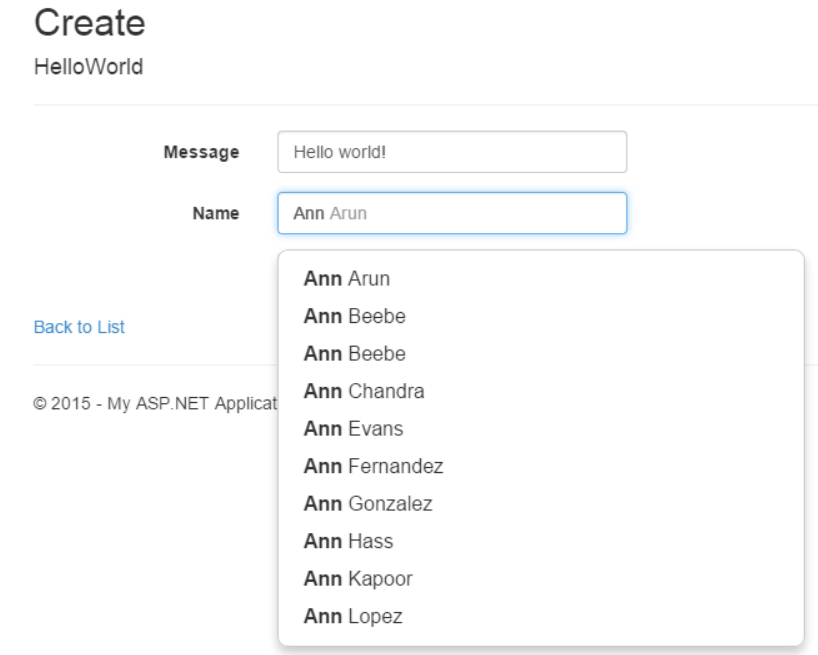Select the Ann Lopez suggestion
The width and height of the screenshot is (818, 655).
click(353, 617)
